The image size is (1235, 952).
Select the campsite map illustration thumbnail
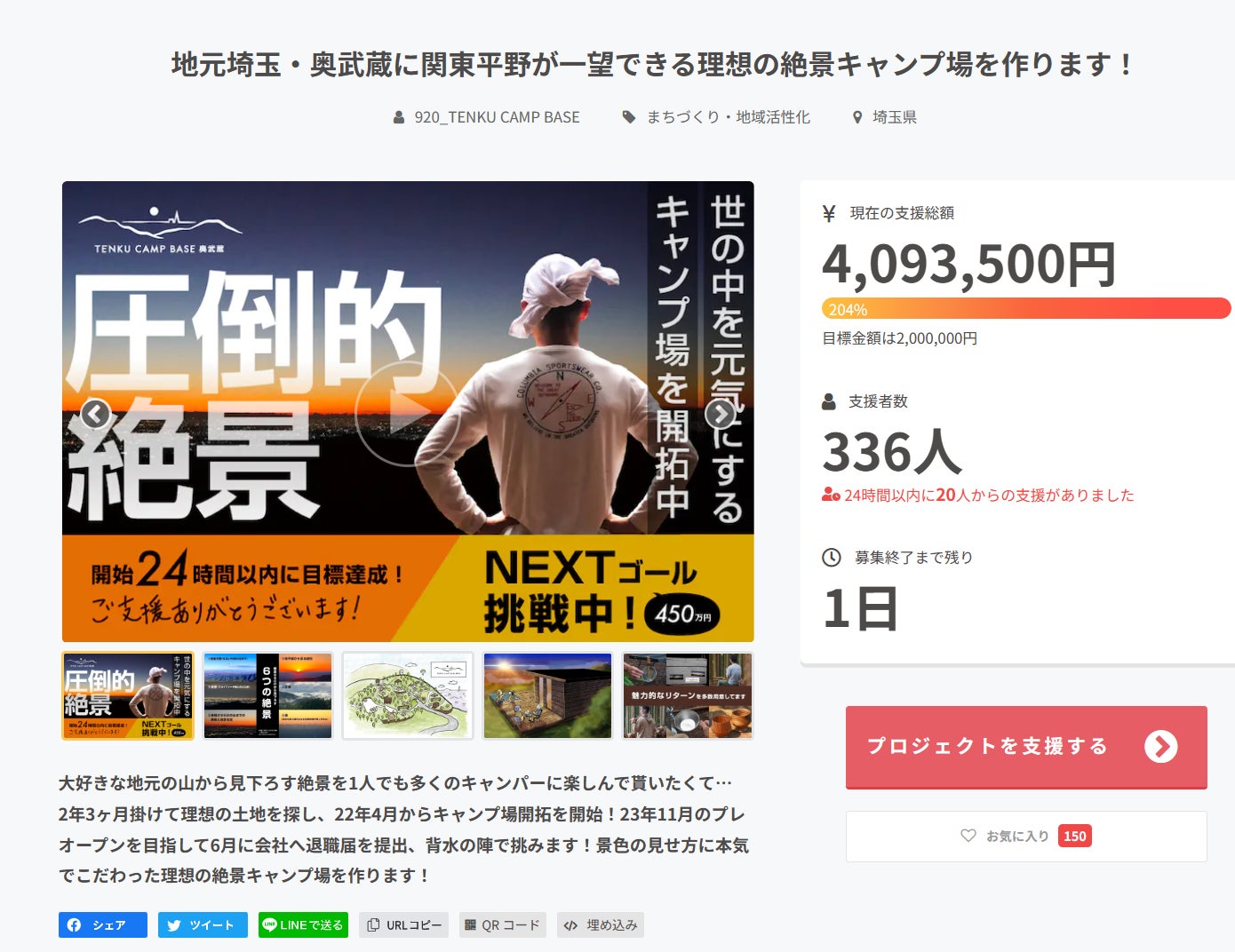click(x=408, y=695)
